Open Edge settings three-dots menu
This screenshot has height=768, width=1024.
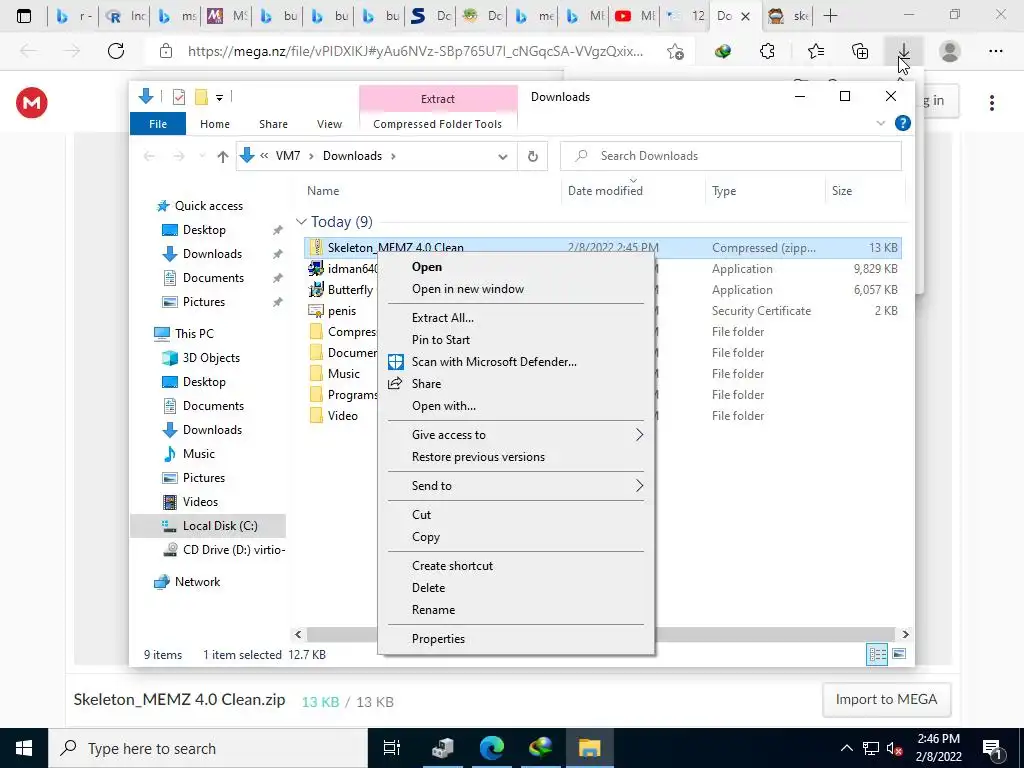[x=995, y=51]
